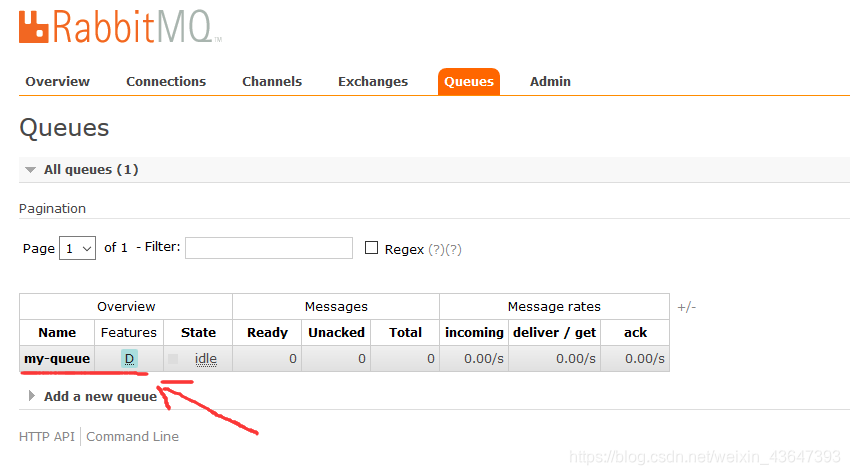
Task: Click the RabbitMQ logo
Action: 120,27
